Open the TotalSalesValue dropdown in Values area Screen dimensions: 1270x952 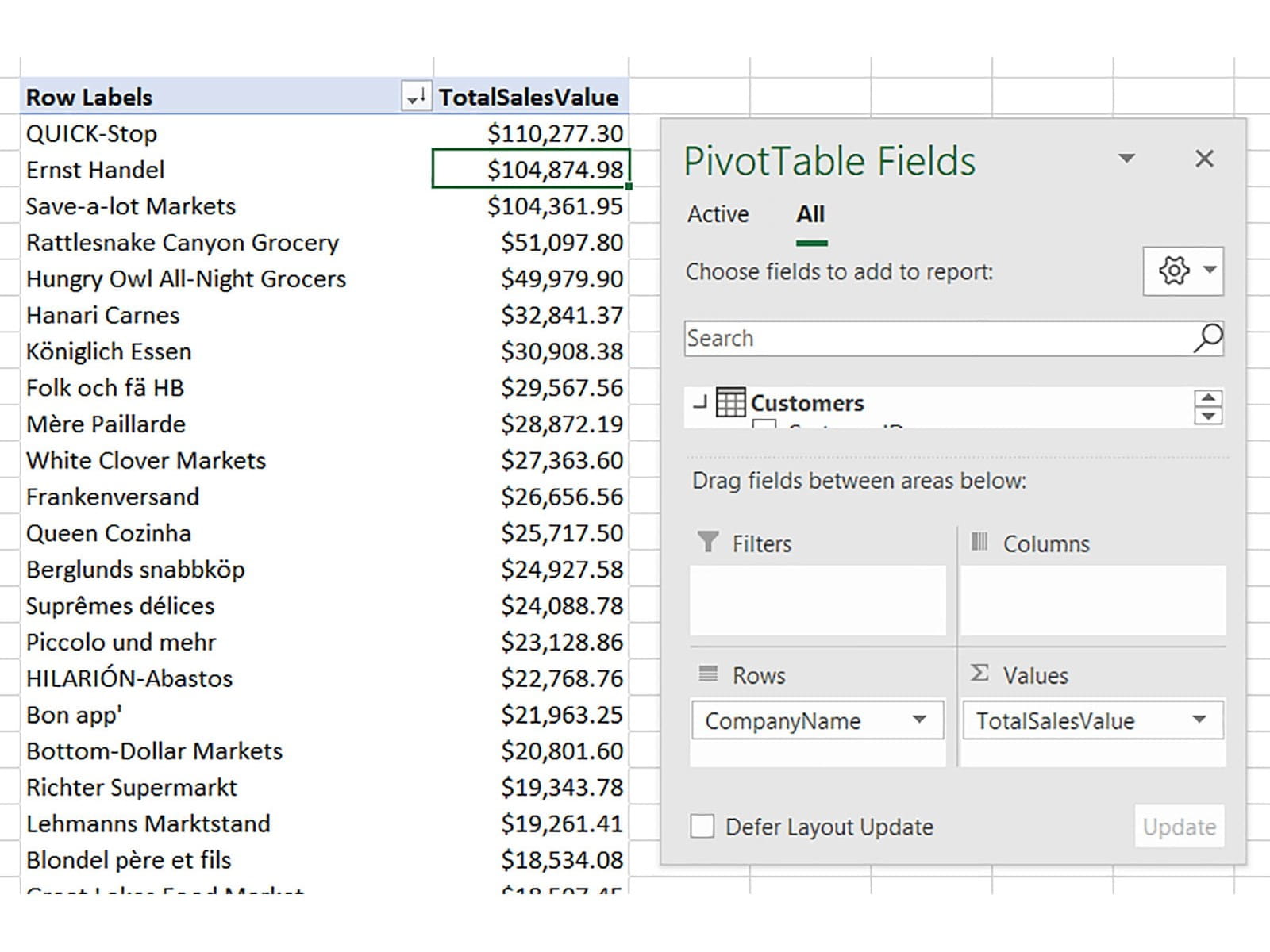[x=1199, y=720]
